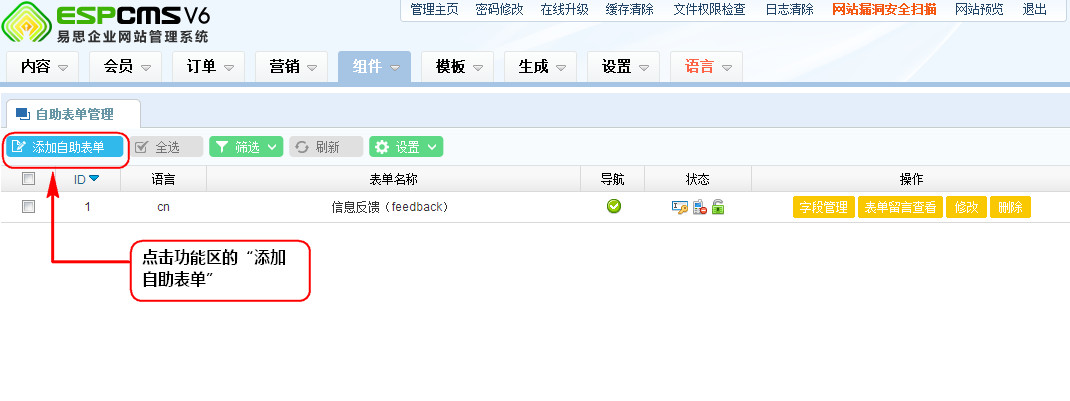Tick the checkbox for row ID 1
This screenshot has height=401, width=1070.
click(x=28, y=207)
